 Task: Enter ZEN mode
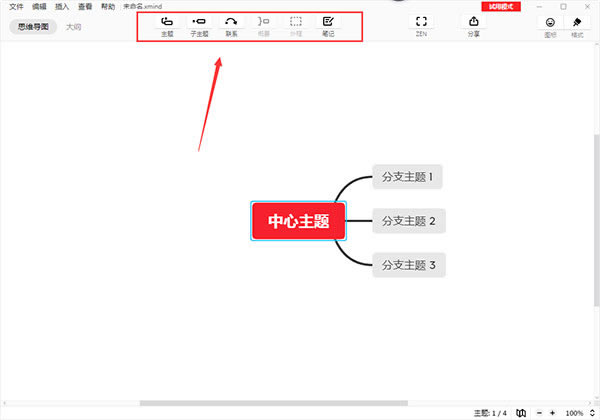pos(421,22)
